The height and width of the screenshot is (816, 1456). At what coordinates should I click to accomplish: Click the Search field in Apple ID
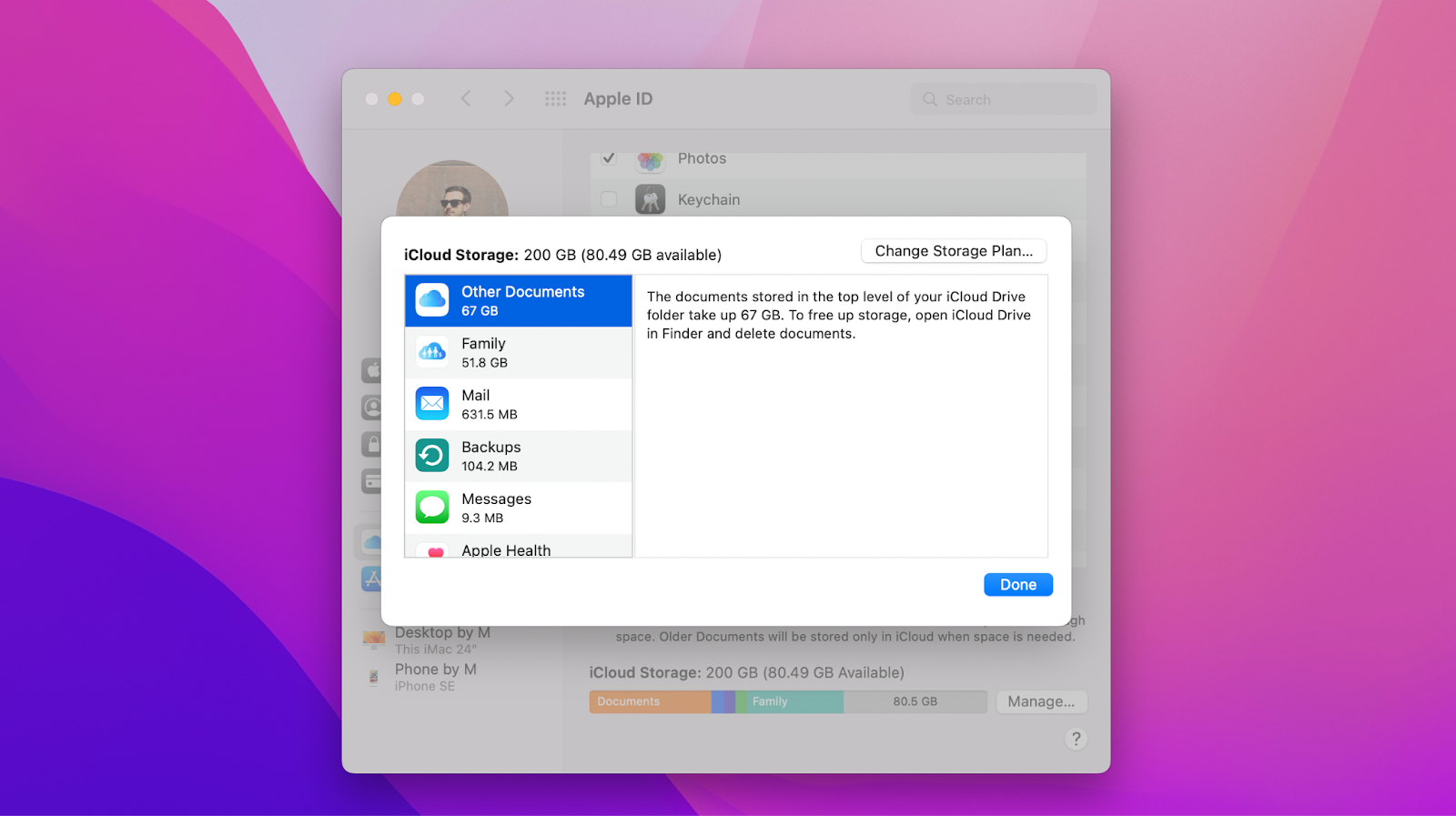point(1004,99)
